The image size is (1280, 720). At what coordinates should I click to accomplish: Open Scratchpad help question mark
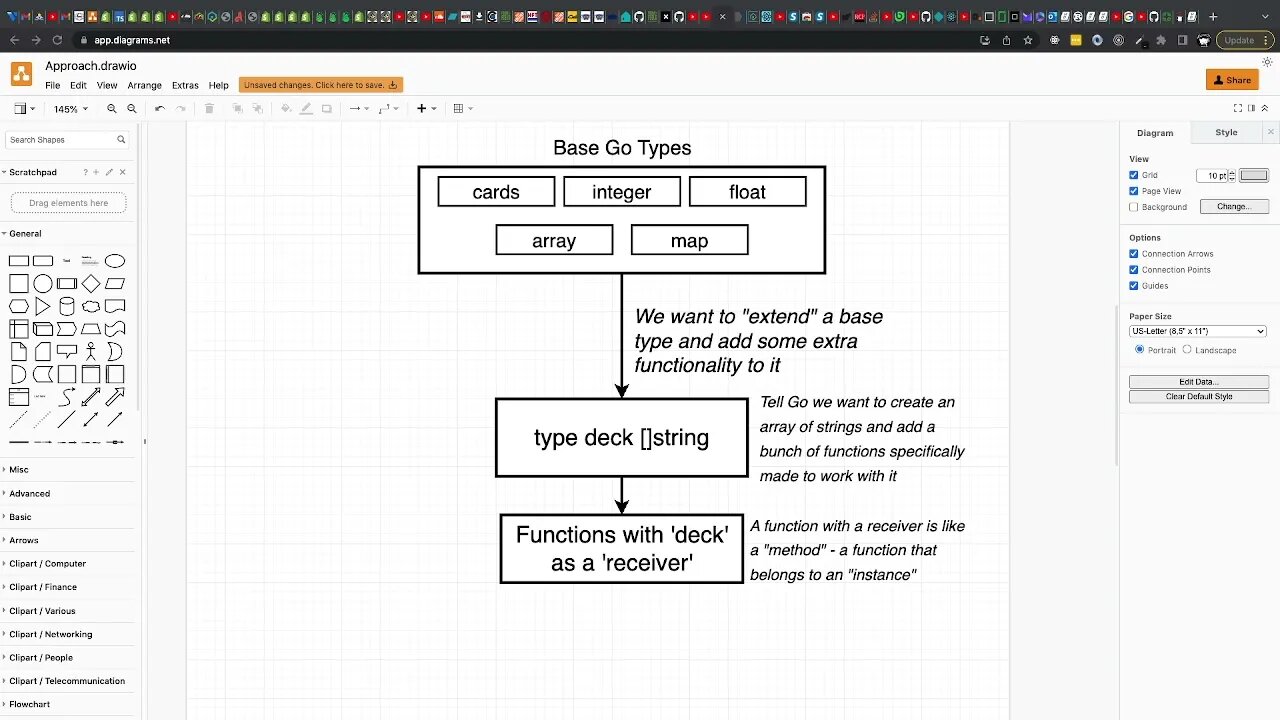pyautogui.click(x=85, y=172)
